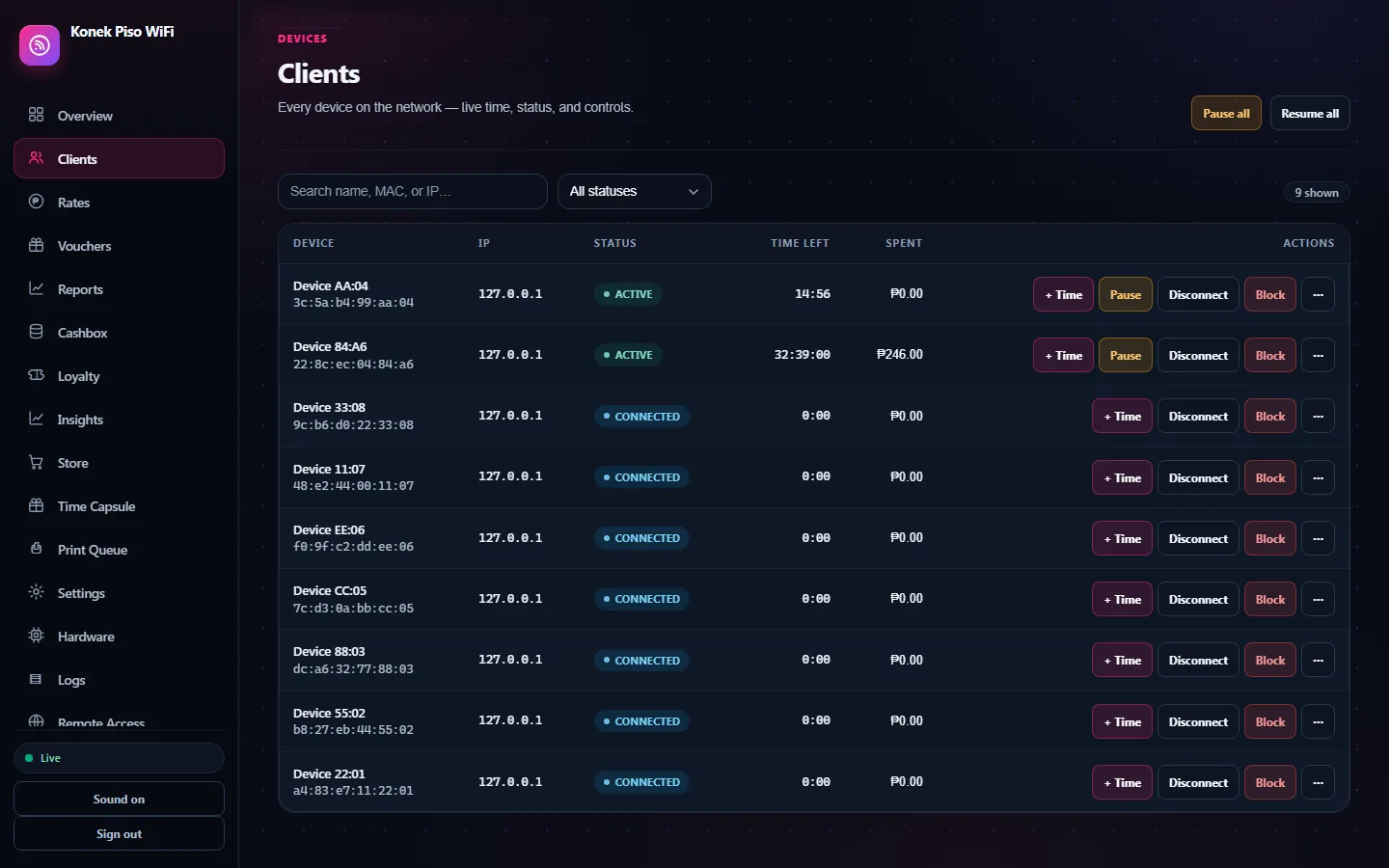
Task: Click the Cashbox icon in the sidebar
Action: point(37,332)
